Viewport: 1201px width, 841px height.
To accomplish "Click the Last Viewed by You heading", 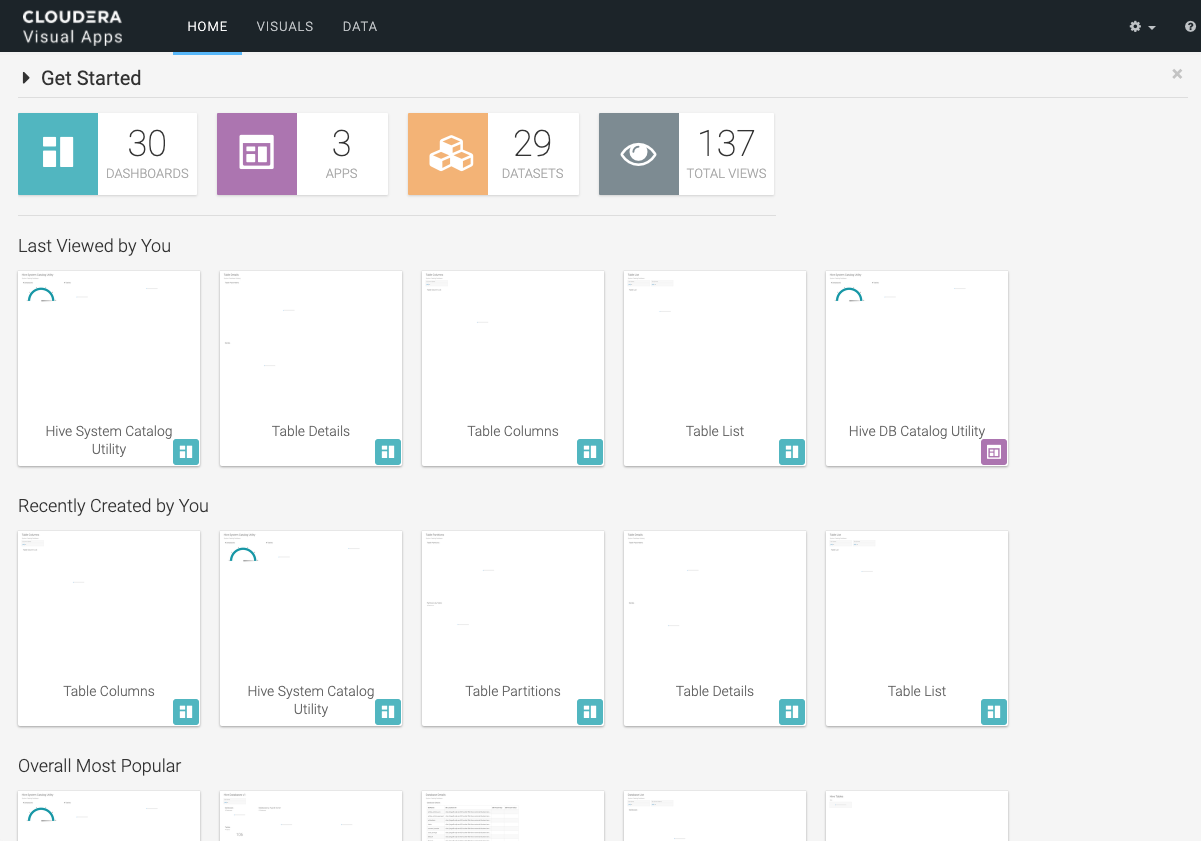I will [94, 246].
